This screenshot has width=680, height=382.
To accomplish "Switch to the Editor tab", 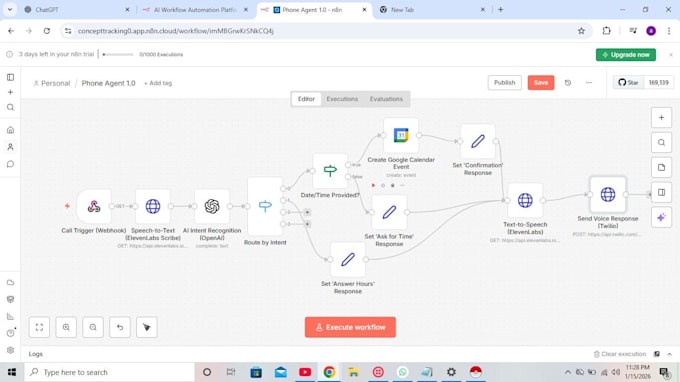I will coord(306,99).
